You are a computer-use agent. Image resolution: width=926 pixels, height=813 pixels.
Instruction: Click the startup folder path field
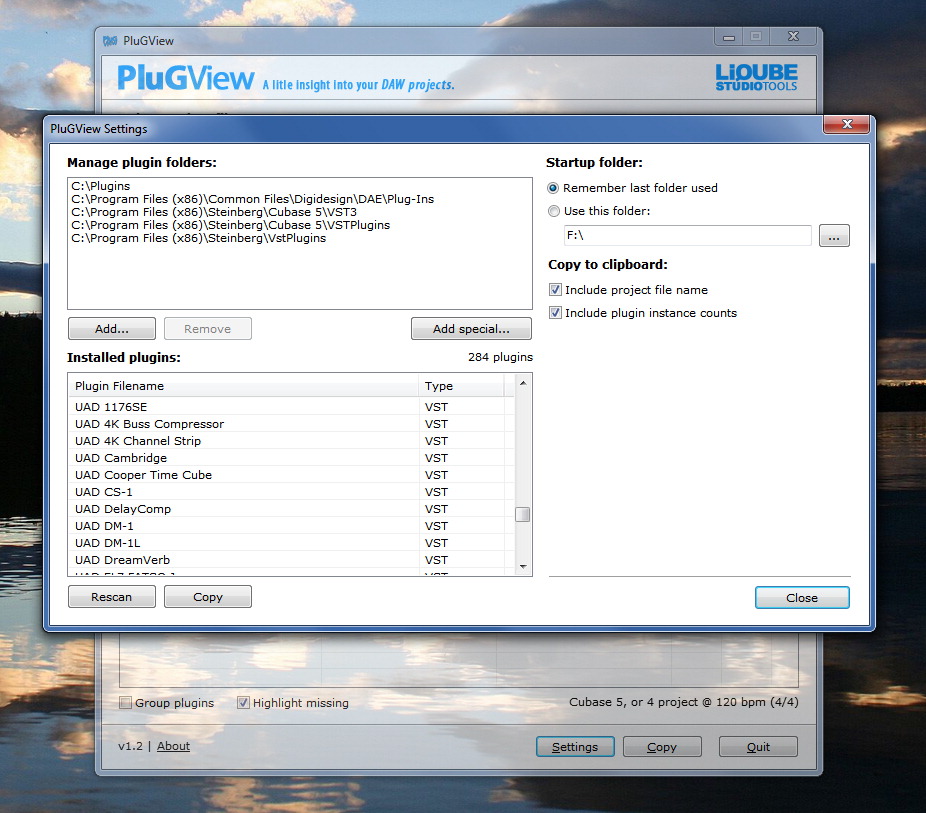point(686,236)
